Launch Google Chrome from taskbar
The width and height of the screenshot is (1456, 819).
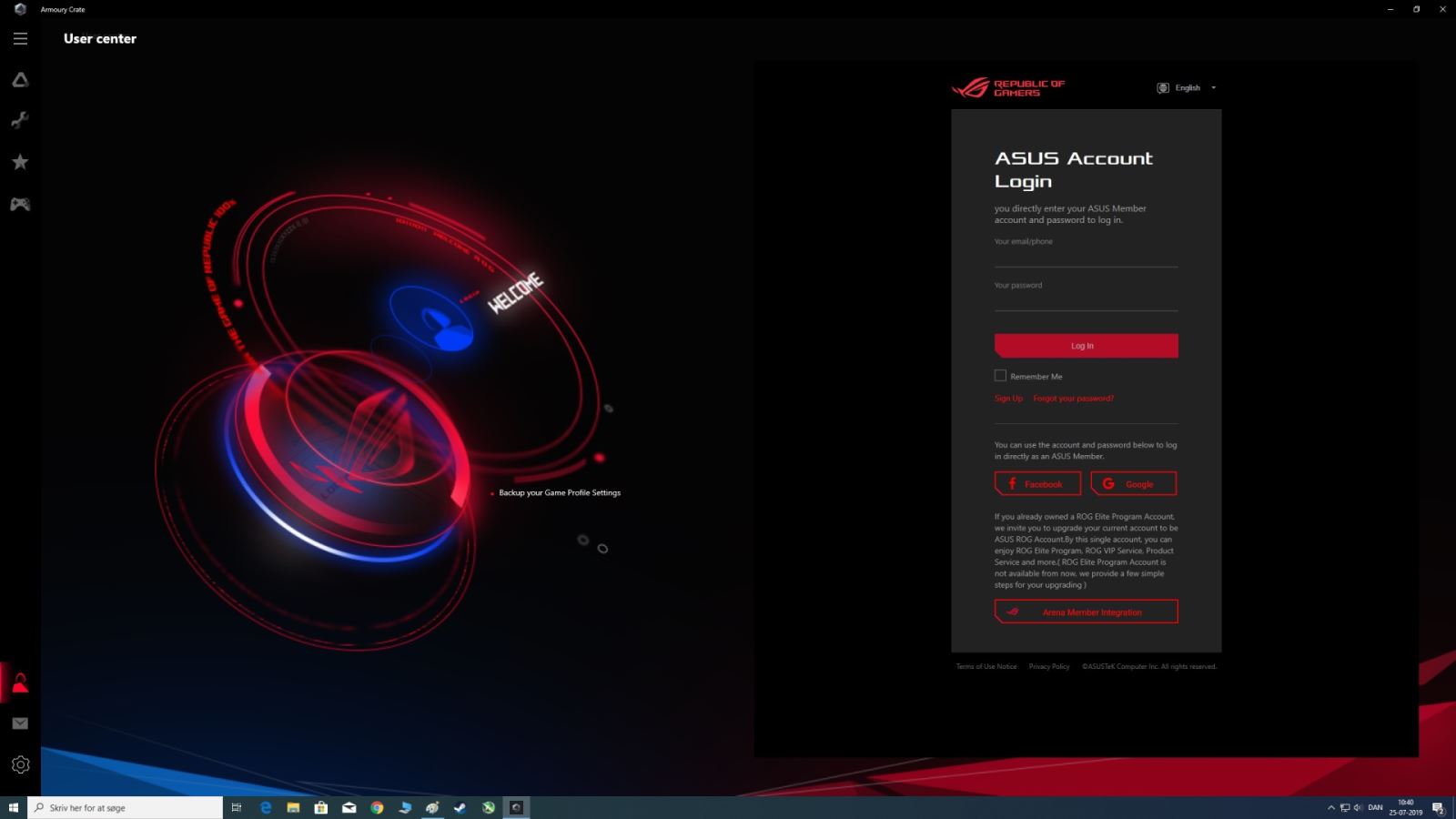[x=377, y=807]
